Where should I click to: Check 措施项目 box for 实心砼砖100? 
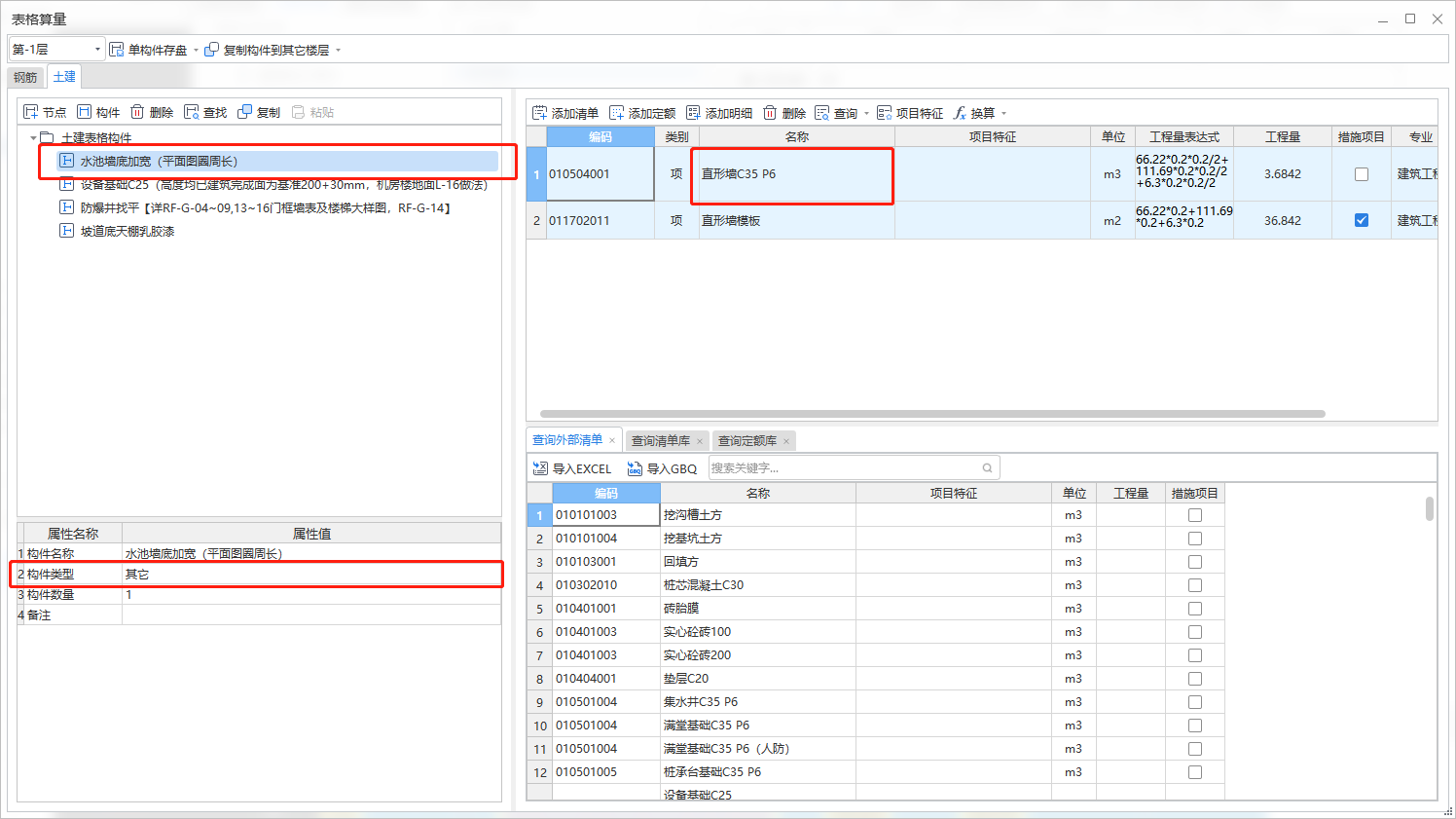tap(1195, 632)
